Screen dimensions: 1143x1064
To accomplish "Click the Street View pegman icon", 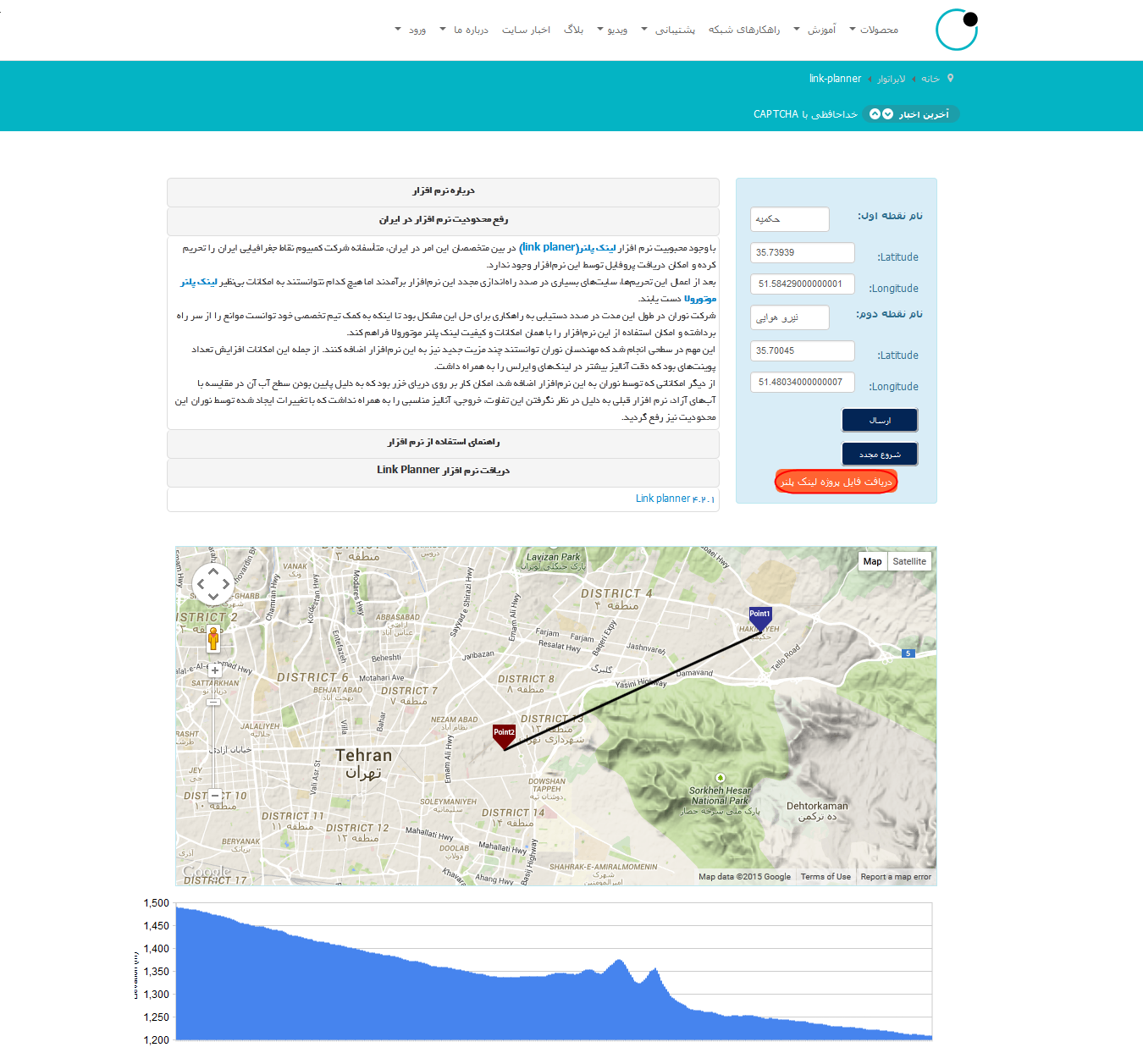I will coord(213,638).
